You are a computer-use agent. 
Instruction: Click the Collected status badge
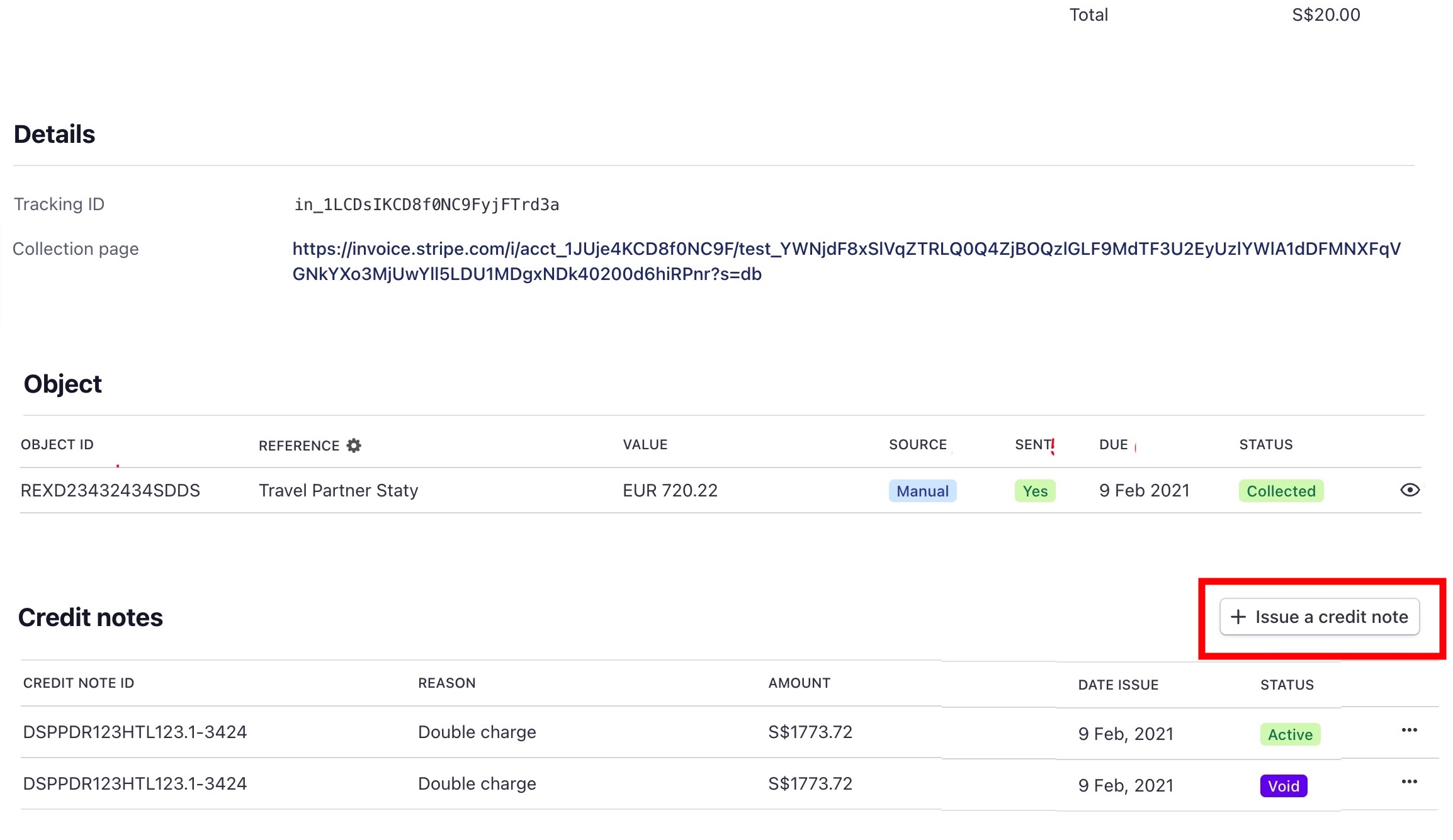click(1281, 491)
